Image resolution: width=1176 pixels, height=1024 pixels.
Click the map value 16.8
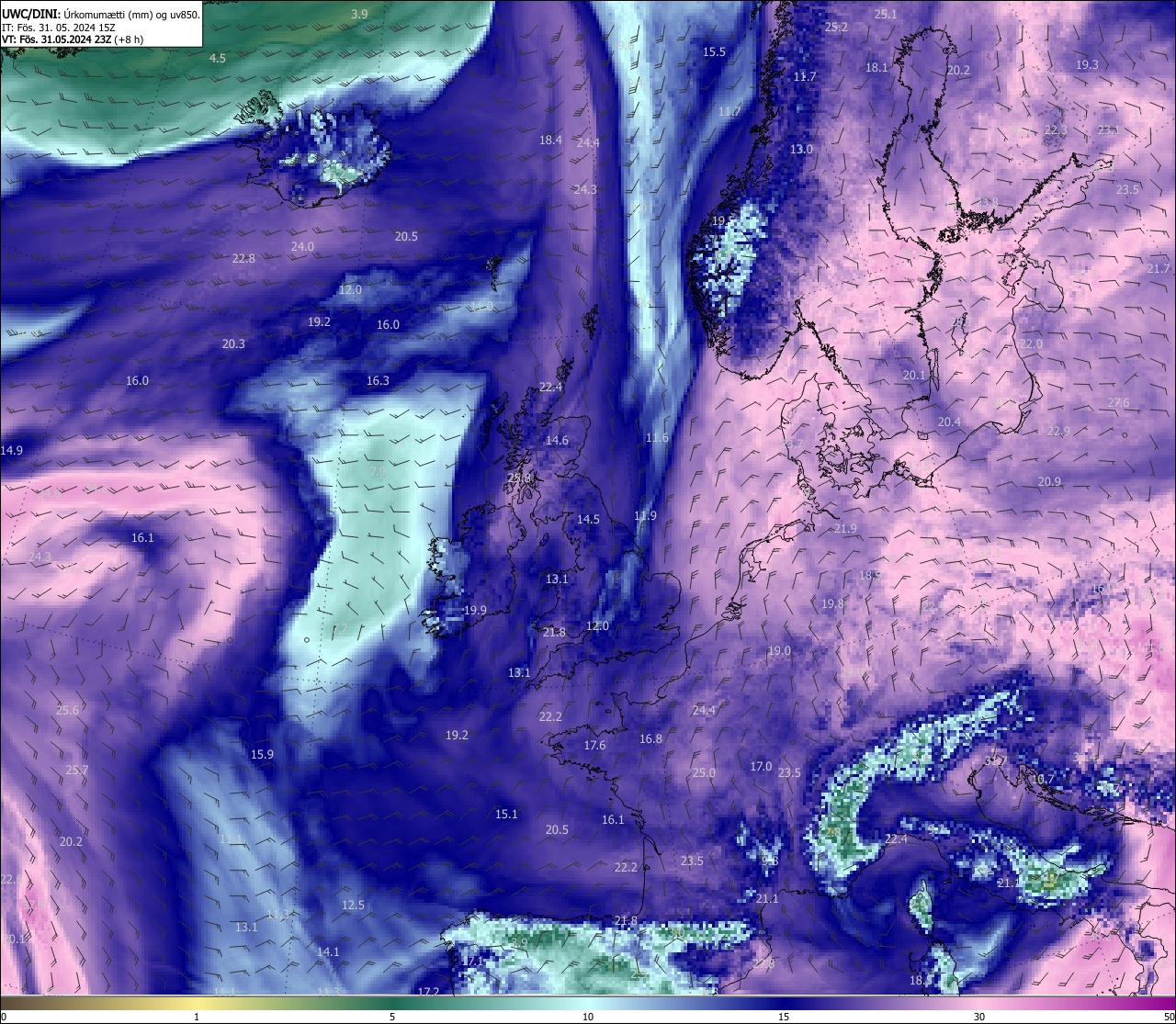(x=650, y=739)
